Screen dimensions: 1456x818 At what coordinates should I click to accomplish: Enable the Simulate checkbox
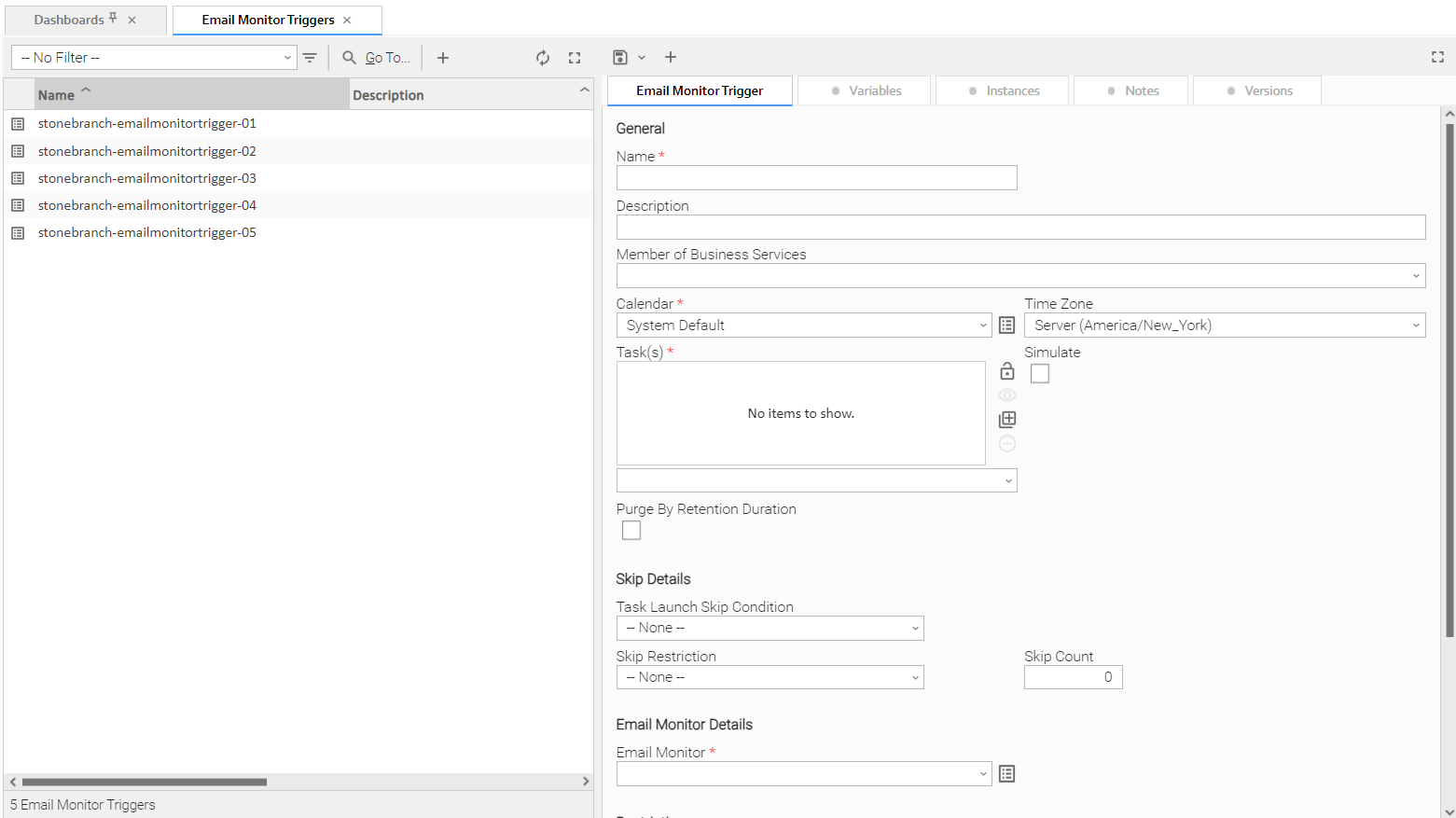coord(1040,374)
